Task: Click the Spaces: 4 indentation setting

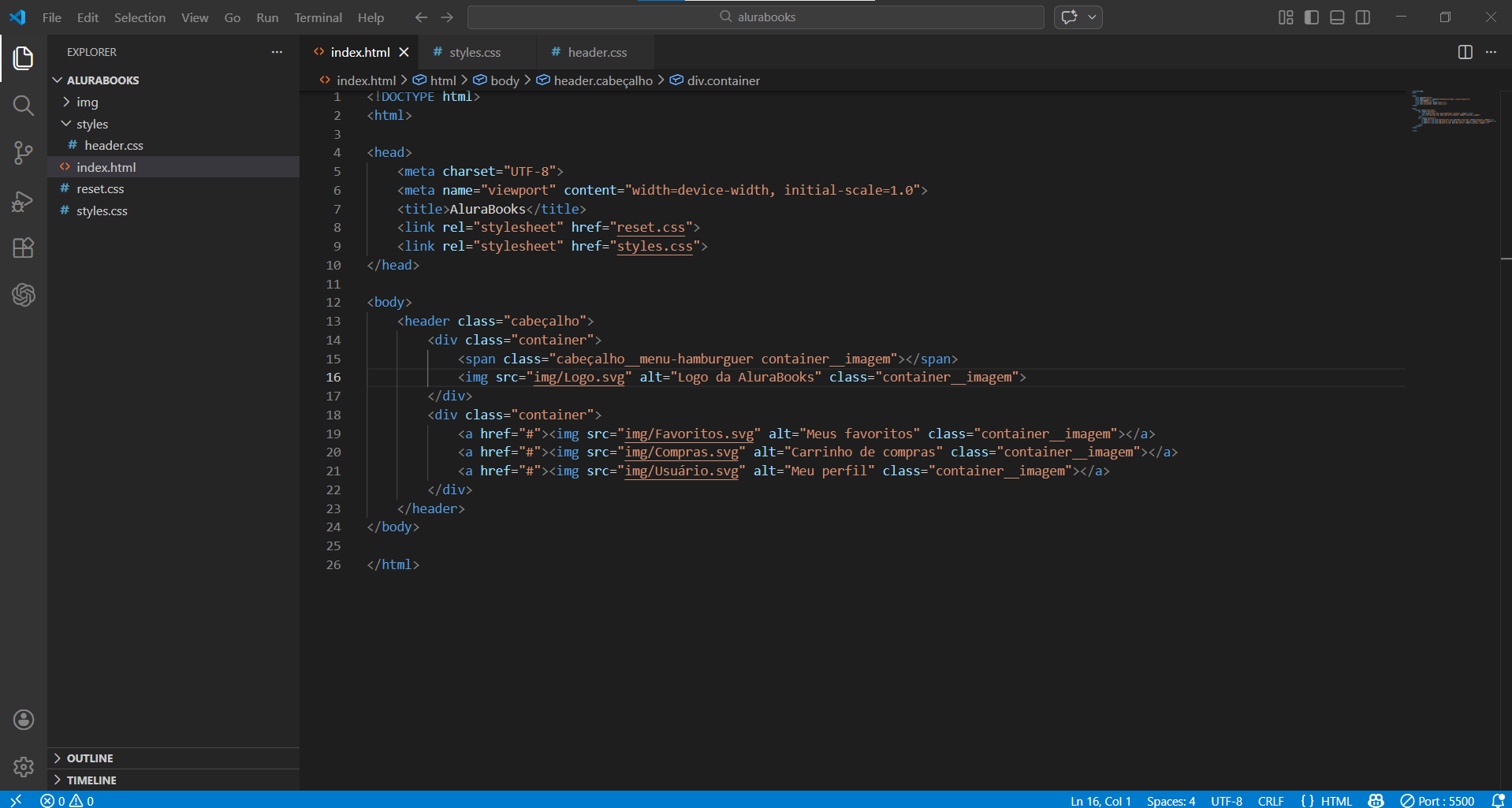Action: (1171, 801)
